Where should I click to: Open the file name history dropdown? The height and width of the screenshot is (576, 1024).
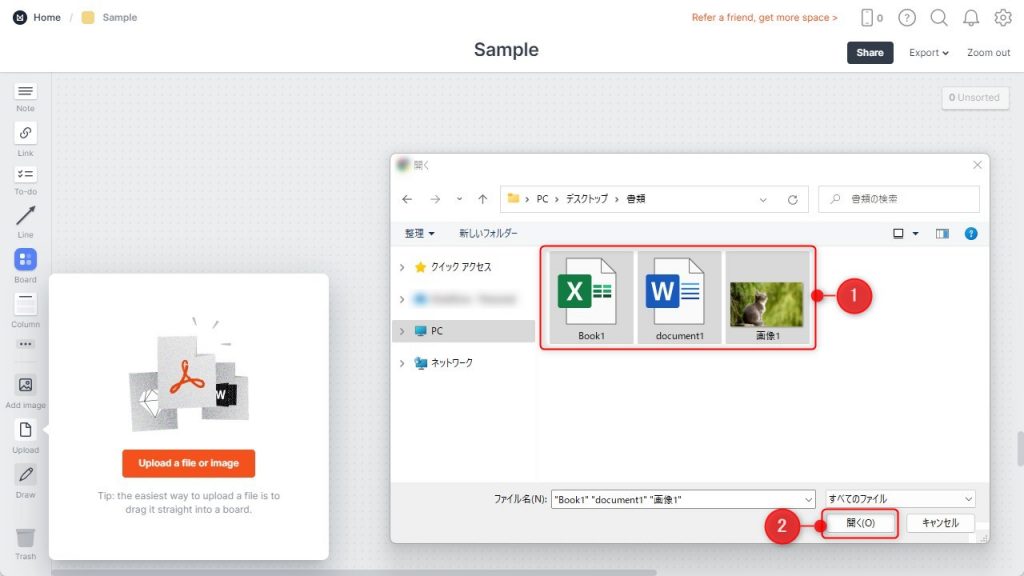808,500
